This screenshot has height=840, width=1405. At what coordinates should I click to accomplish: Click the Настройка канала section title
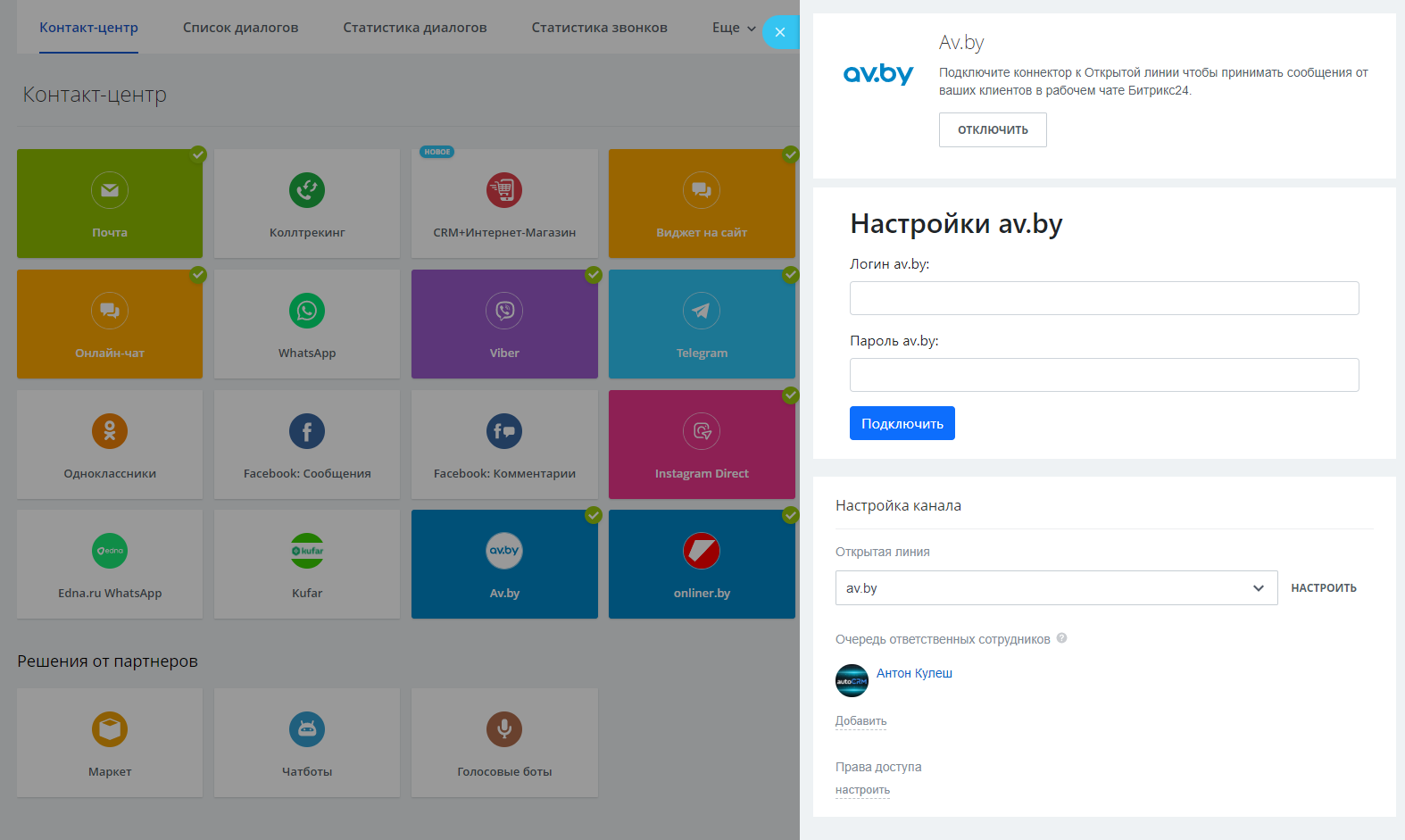click(x=898, y=506)
